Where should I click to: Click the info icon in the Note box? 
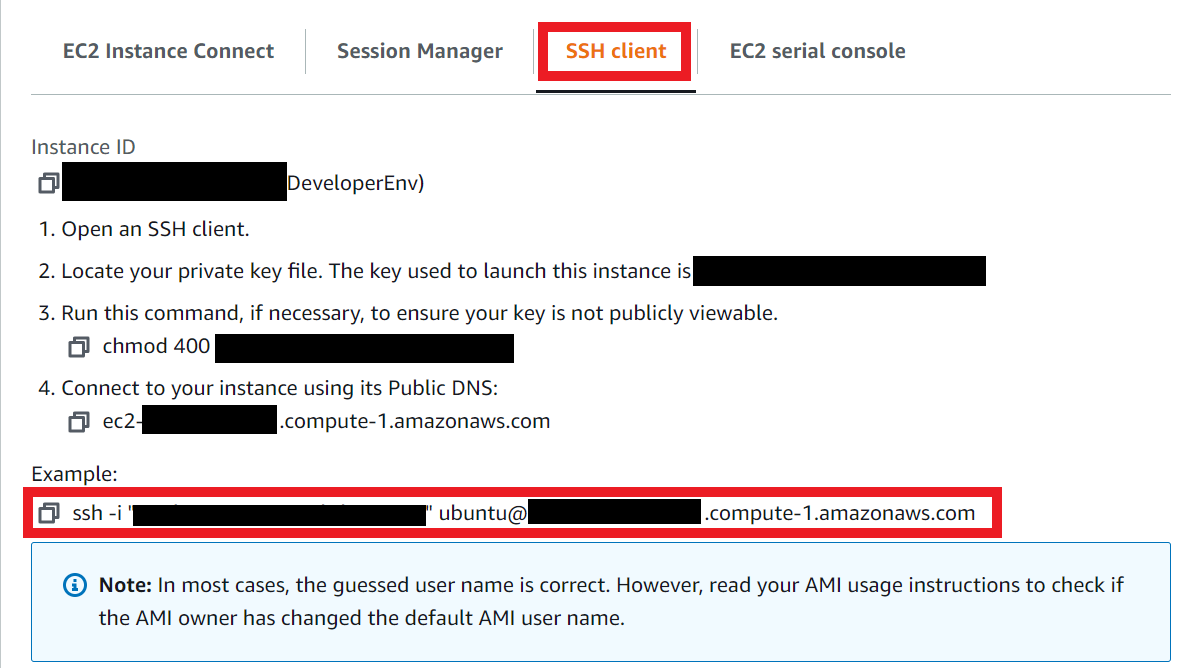pyautogui.click(x=74, y=585)
